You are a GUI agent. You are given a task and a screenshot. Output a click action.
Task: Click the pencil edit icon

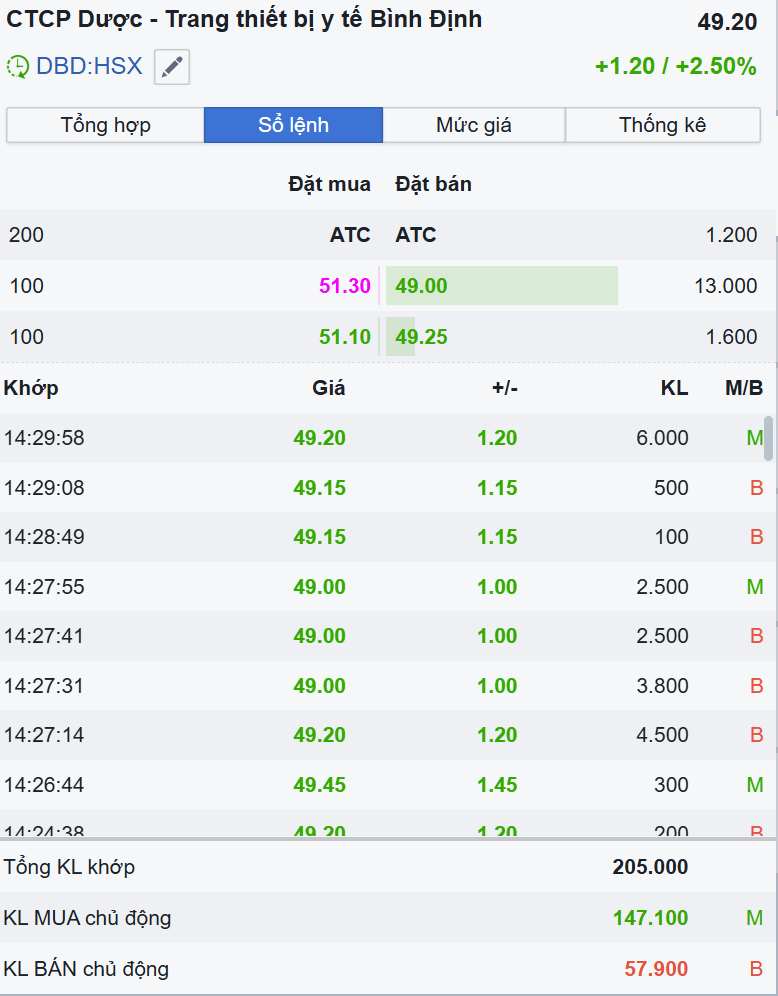172,67
